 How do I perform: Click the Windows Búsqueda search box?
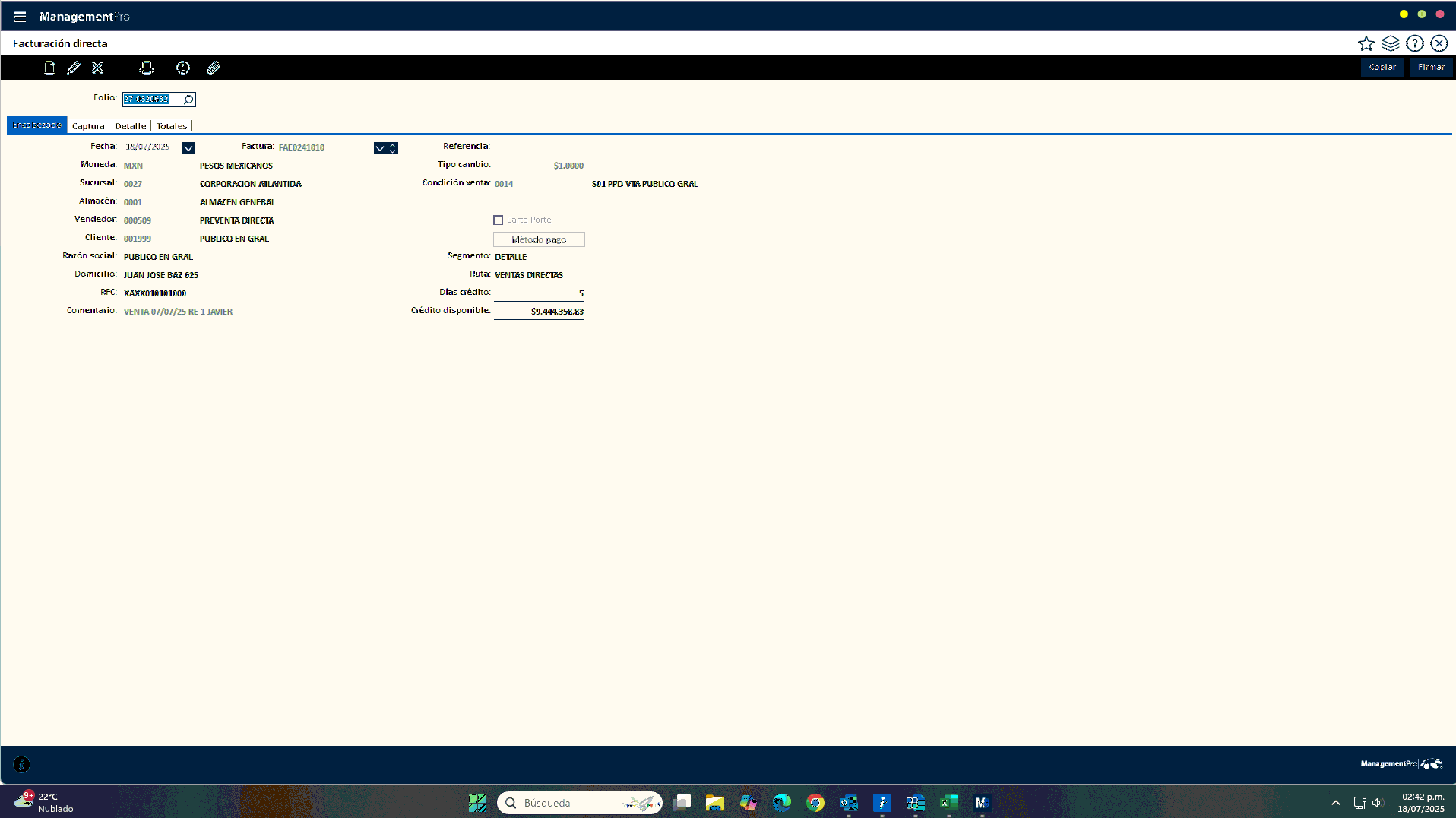(x=579, y=803)
